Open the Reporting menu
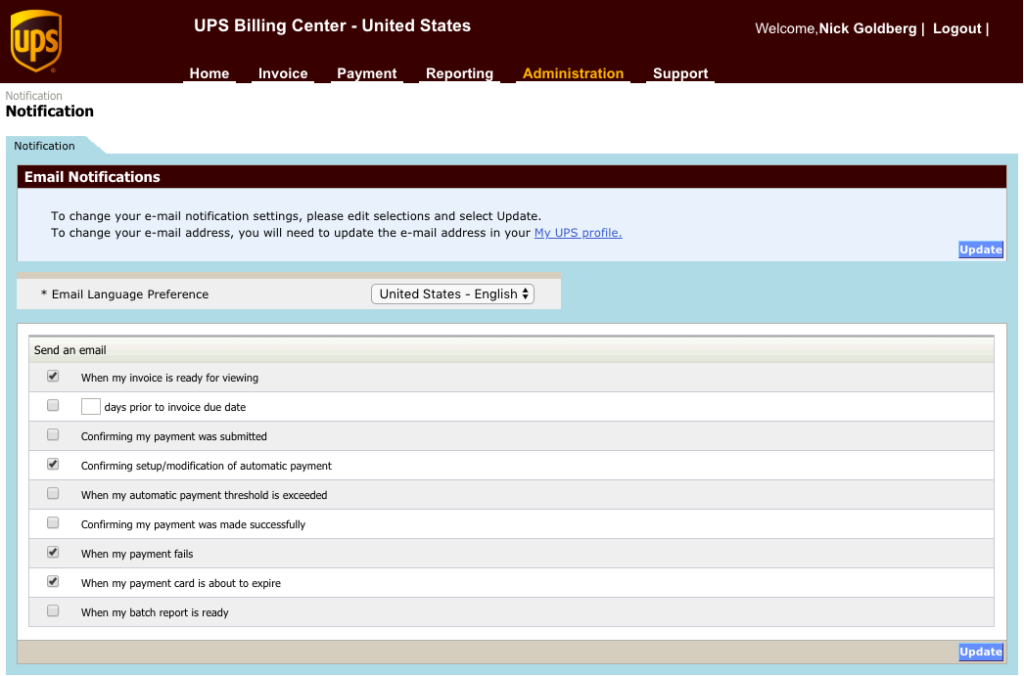This screenshot has width=1024, height=676. 459,73
